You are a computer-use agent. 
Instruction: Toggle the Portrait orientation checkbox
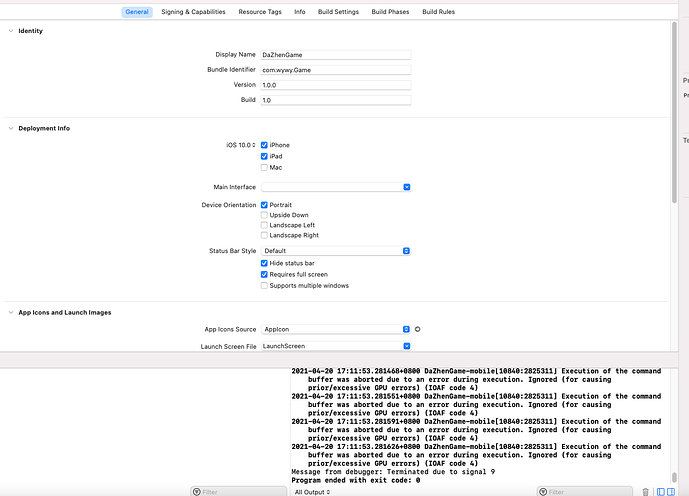click(264, 205)
